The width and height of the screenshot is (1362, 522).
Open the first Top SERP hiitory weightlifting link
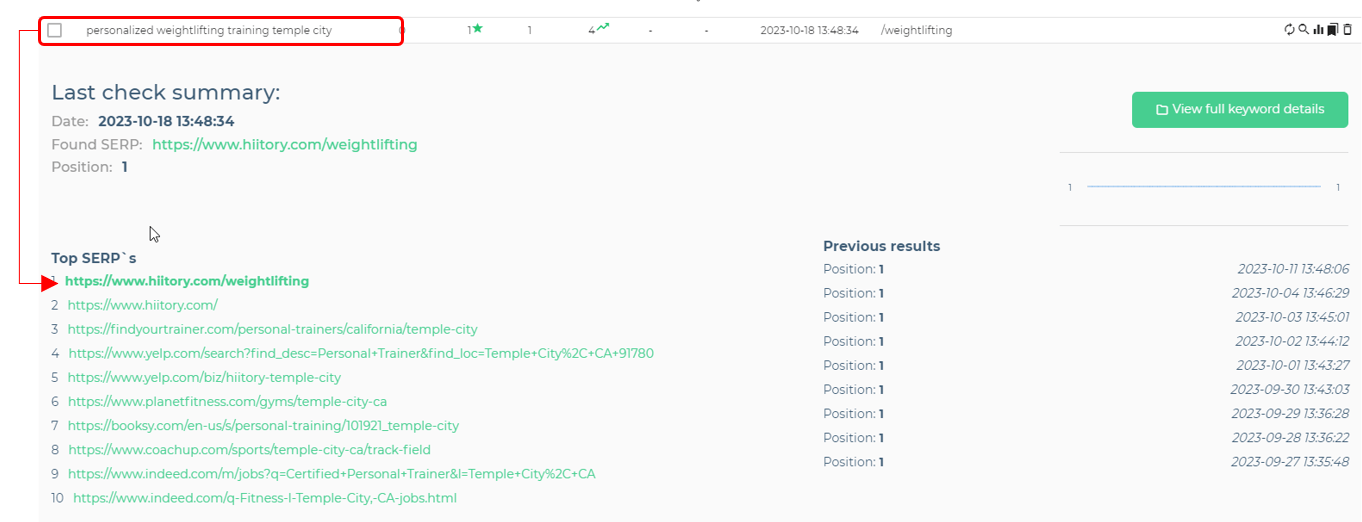(187, 282)
